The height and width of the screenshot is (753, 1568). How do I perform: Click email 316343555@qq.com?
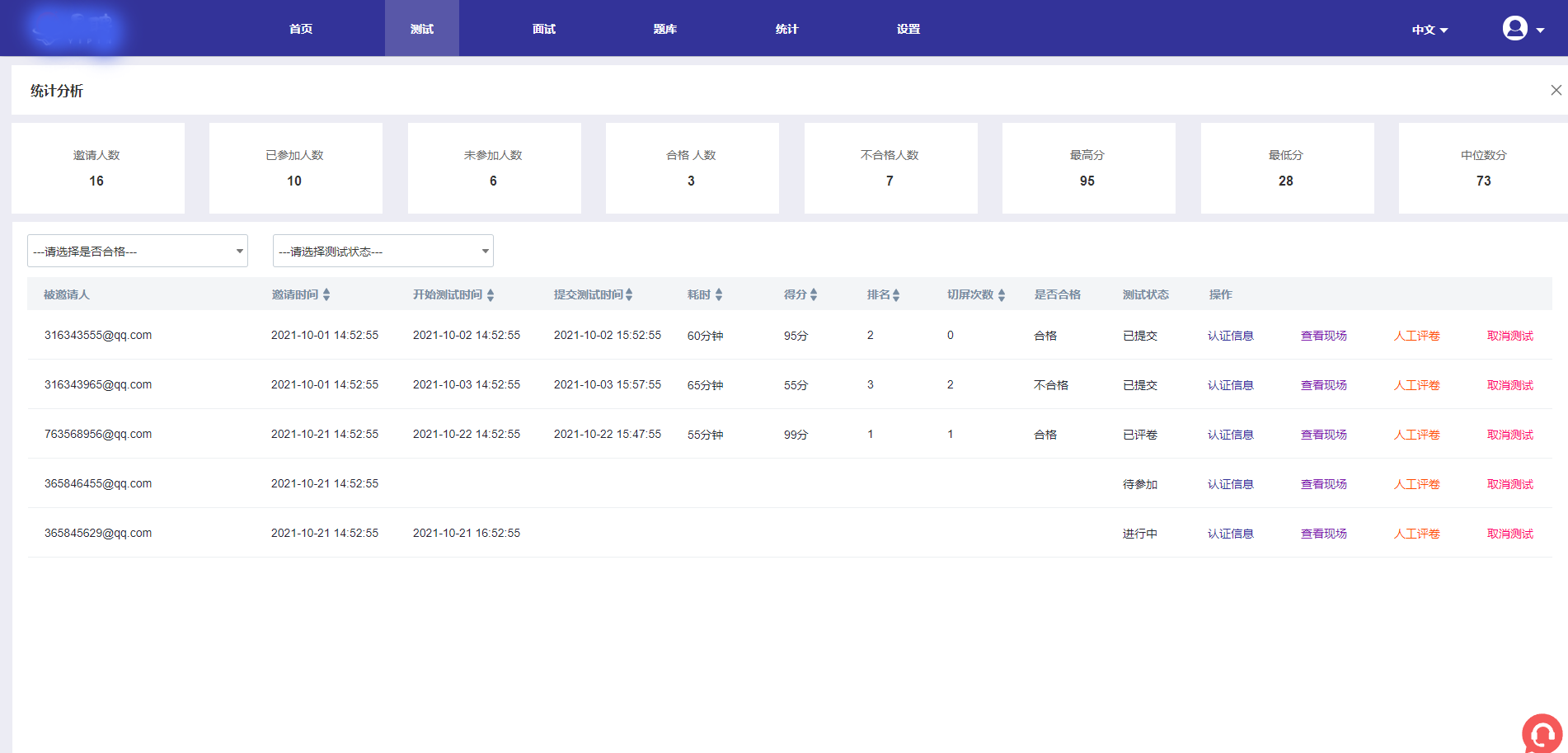(x=98, y=335)
